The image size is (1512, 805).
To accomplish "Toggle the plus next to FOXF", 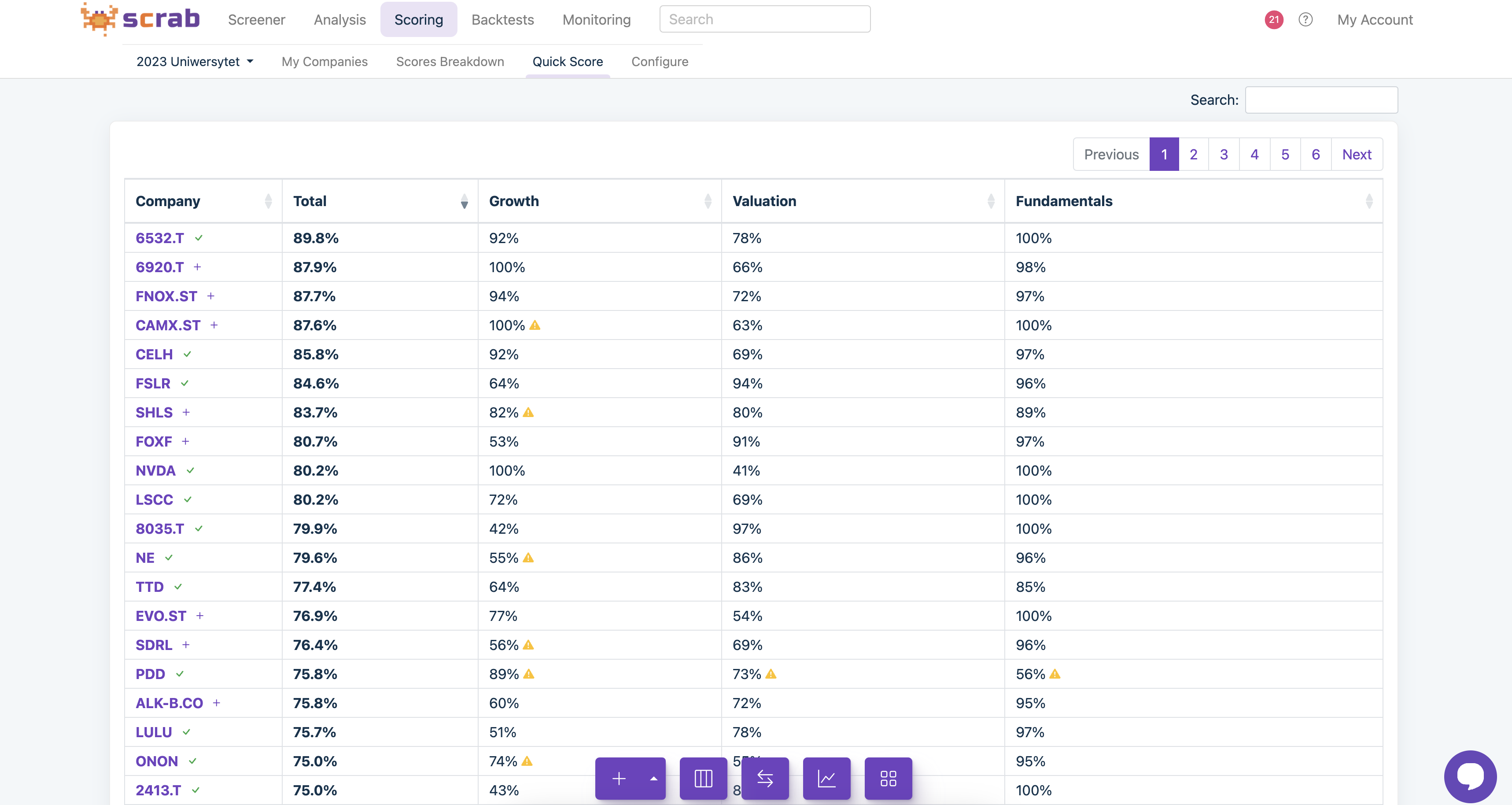I will [x=185, y=442].
